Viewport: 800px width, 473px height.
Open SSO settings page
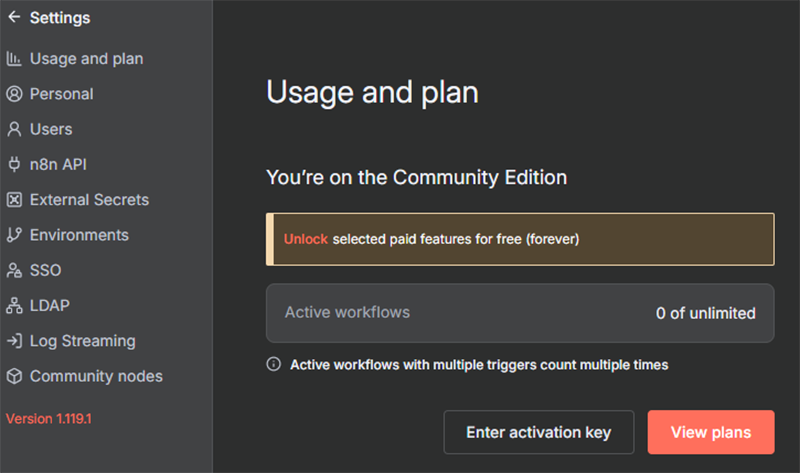(x=45, y=270)
